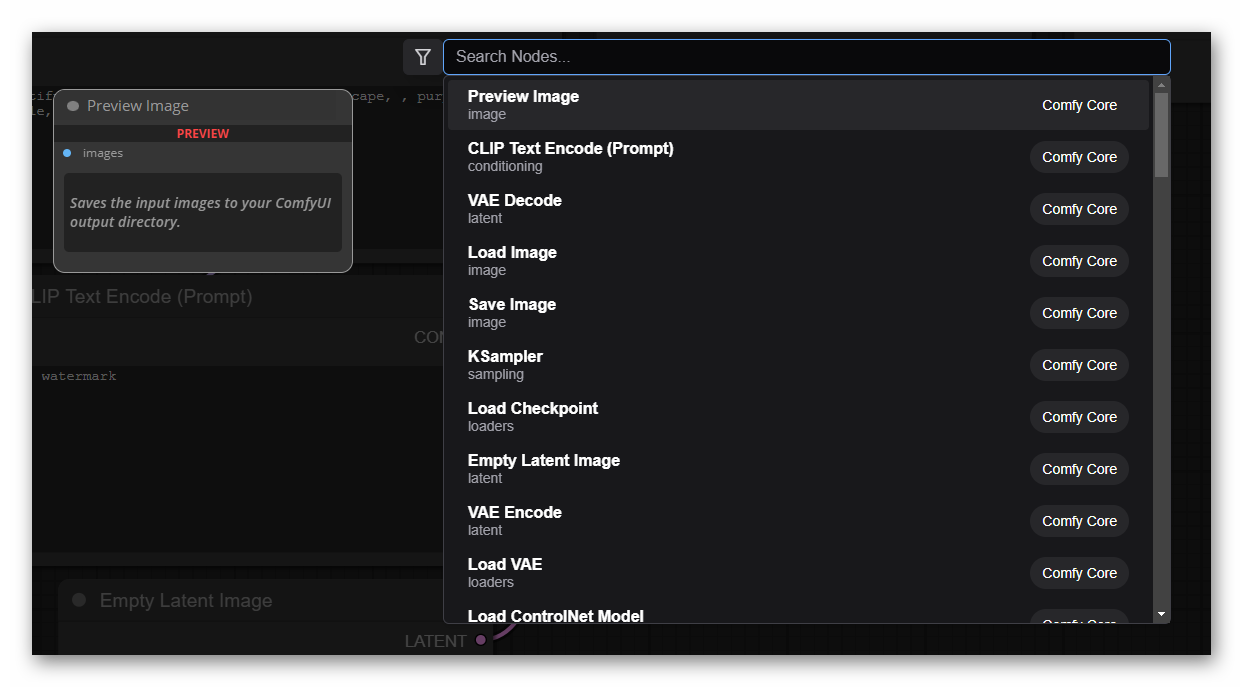Click Comfy Core badge beside KSampler
1243x687 pixels.
(x=1079, y=365)
